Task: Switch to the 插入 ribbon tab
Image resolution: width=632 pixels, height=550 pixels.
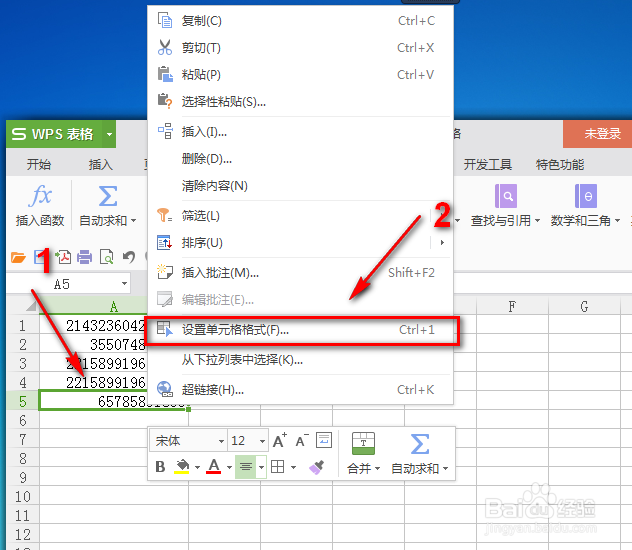Action: [100, 164]
